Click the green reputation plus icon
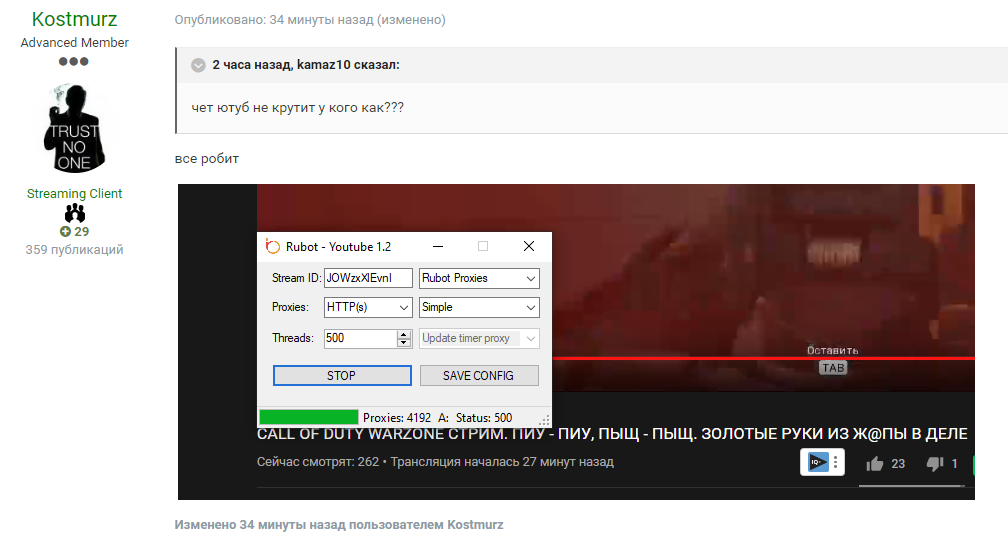 [65, 232]
